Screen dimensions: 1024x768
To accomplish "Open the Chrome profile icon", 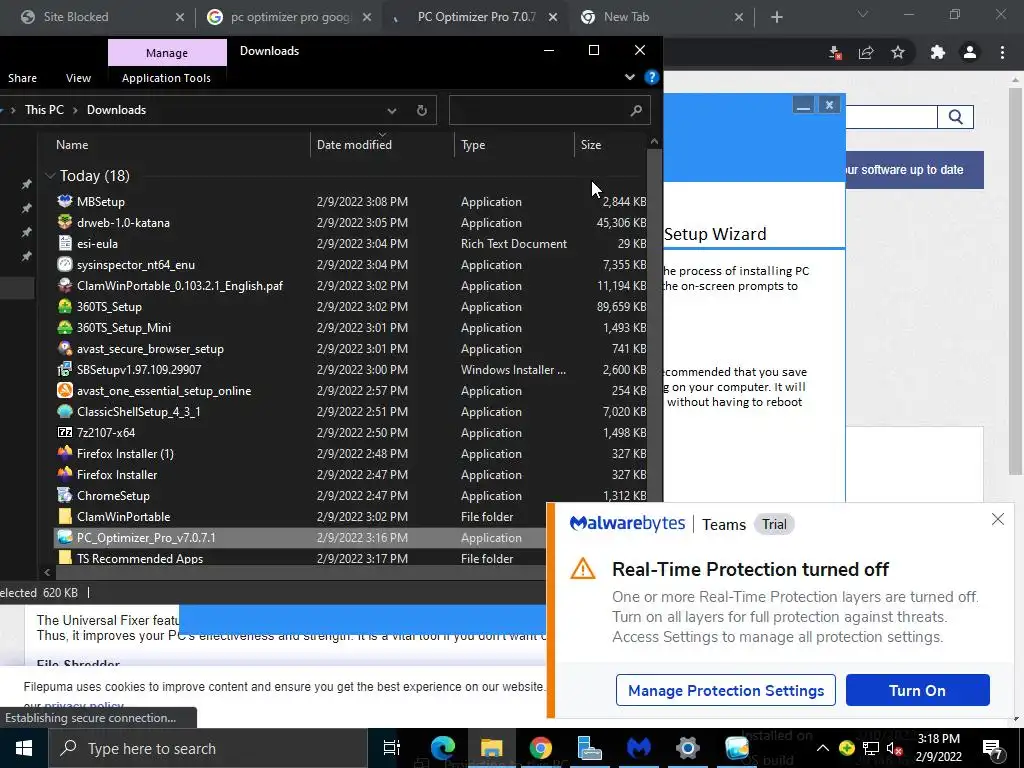I will (970, 52).
